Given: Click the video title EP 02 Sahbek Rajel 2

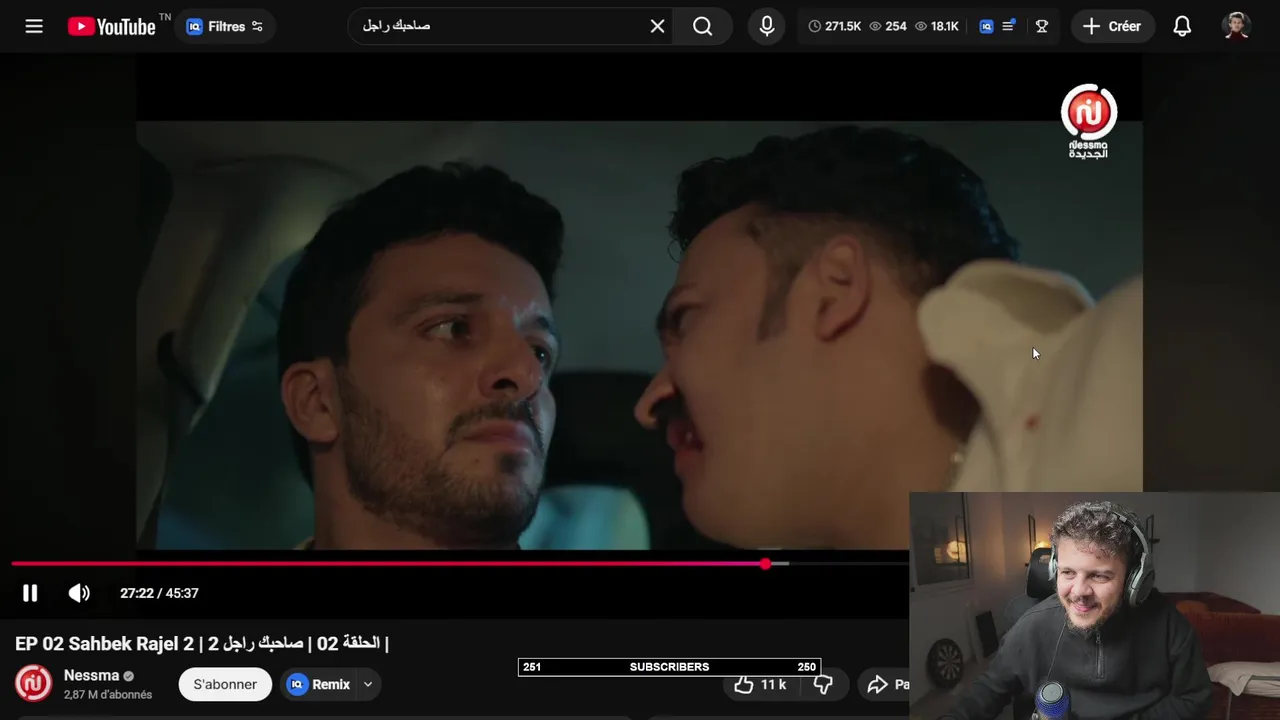Looking at the screenshot, I should coord(202,643).
